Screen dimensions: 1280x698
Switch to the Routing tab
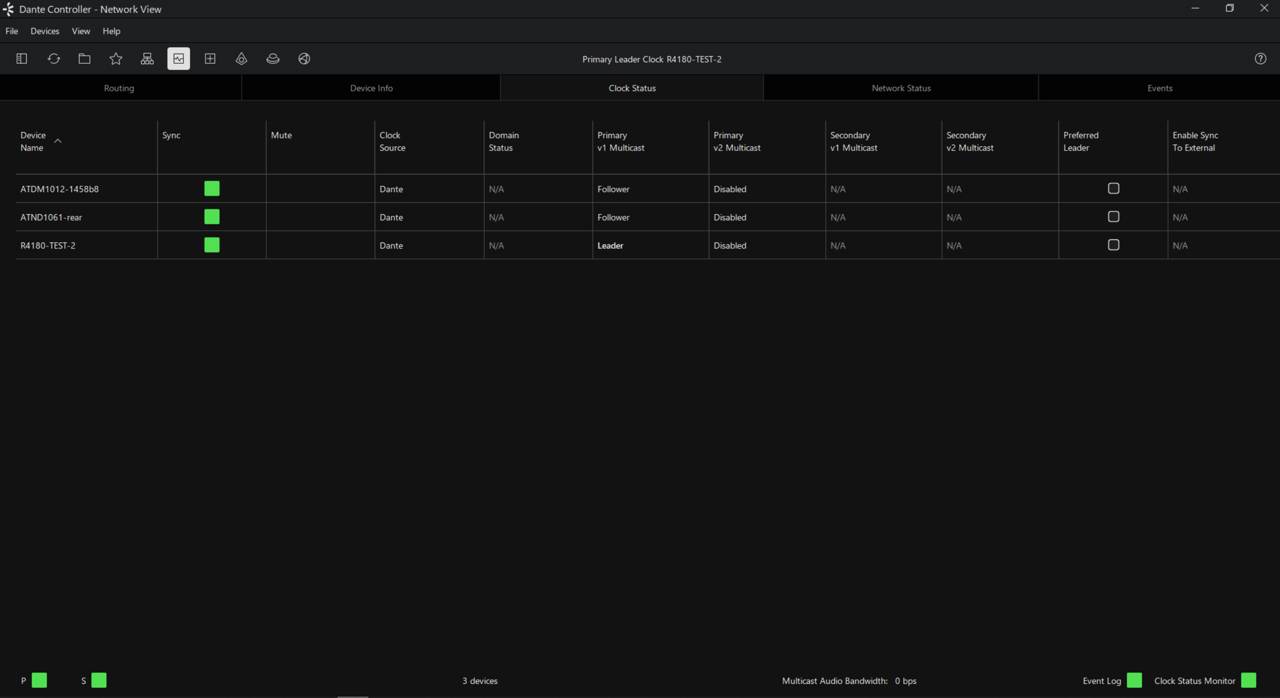click(x=119, y=88)
